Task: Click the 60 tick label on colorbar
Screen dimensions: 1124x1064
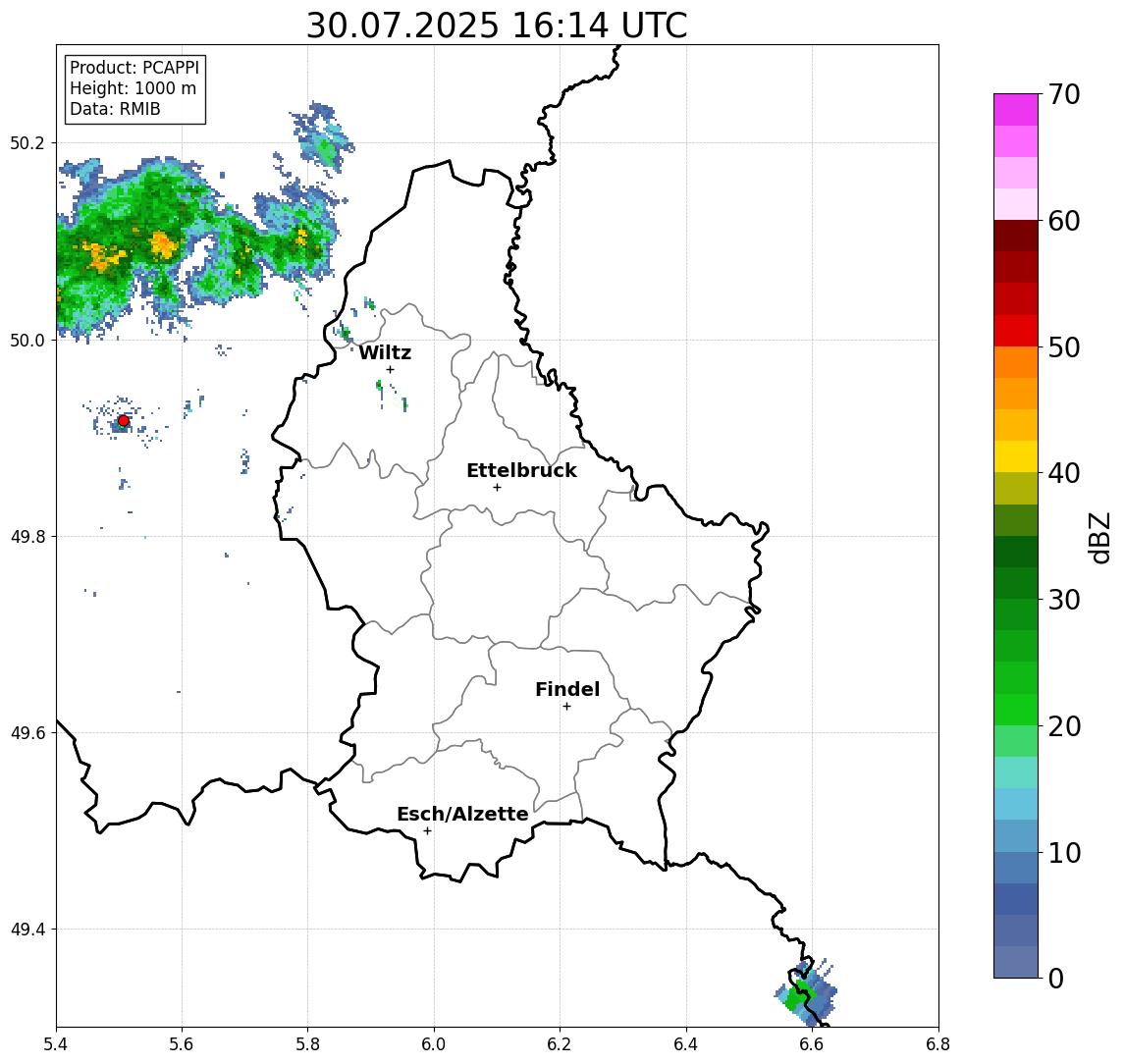Action: click(1063, 221)
